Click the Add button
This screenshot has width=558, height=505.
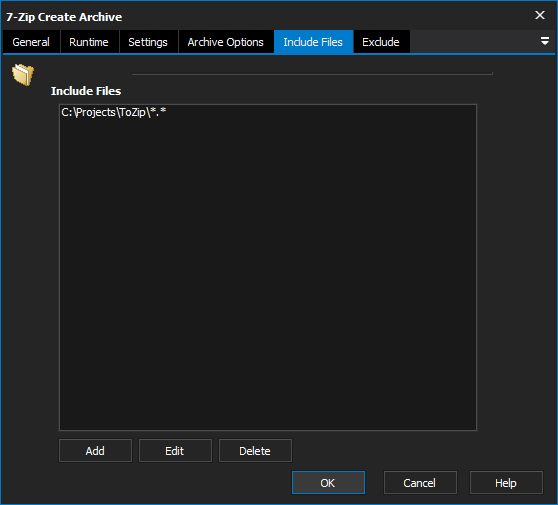(95, 451)
